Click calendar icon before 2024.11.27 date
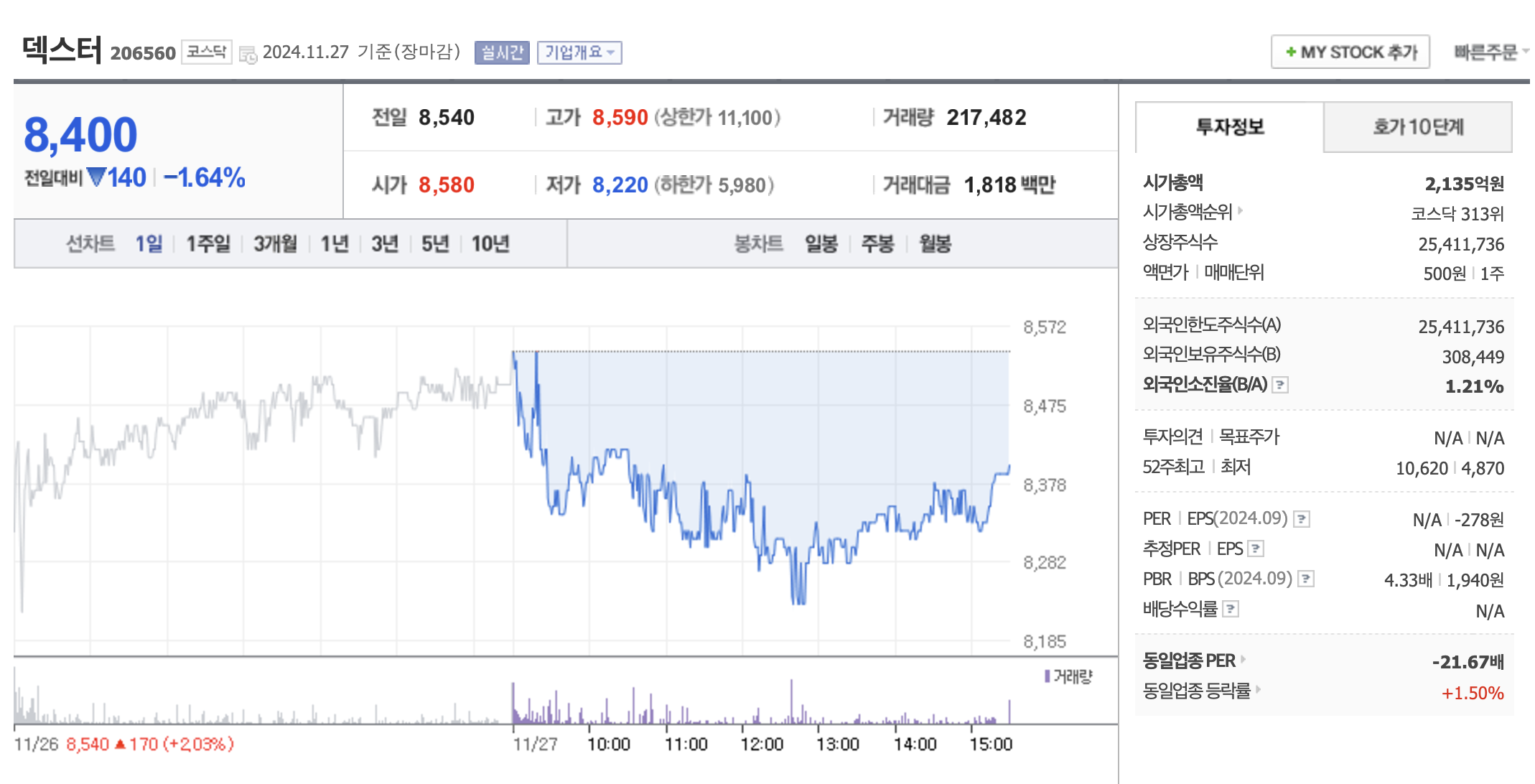 [x=248, y=55]
